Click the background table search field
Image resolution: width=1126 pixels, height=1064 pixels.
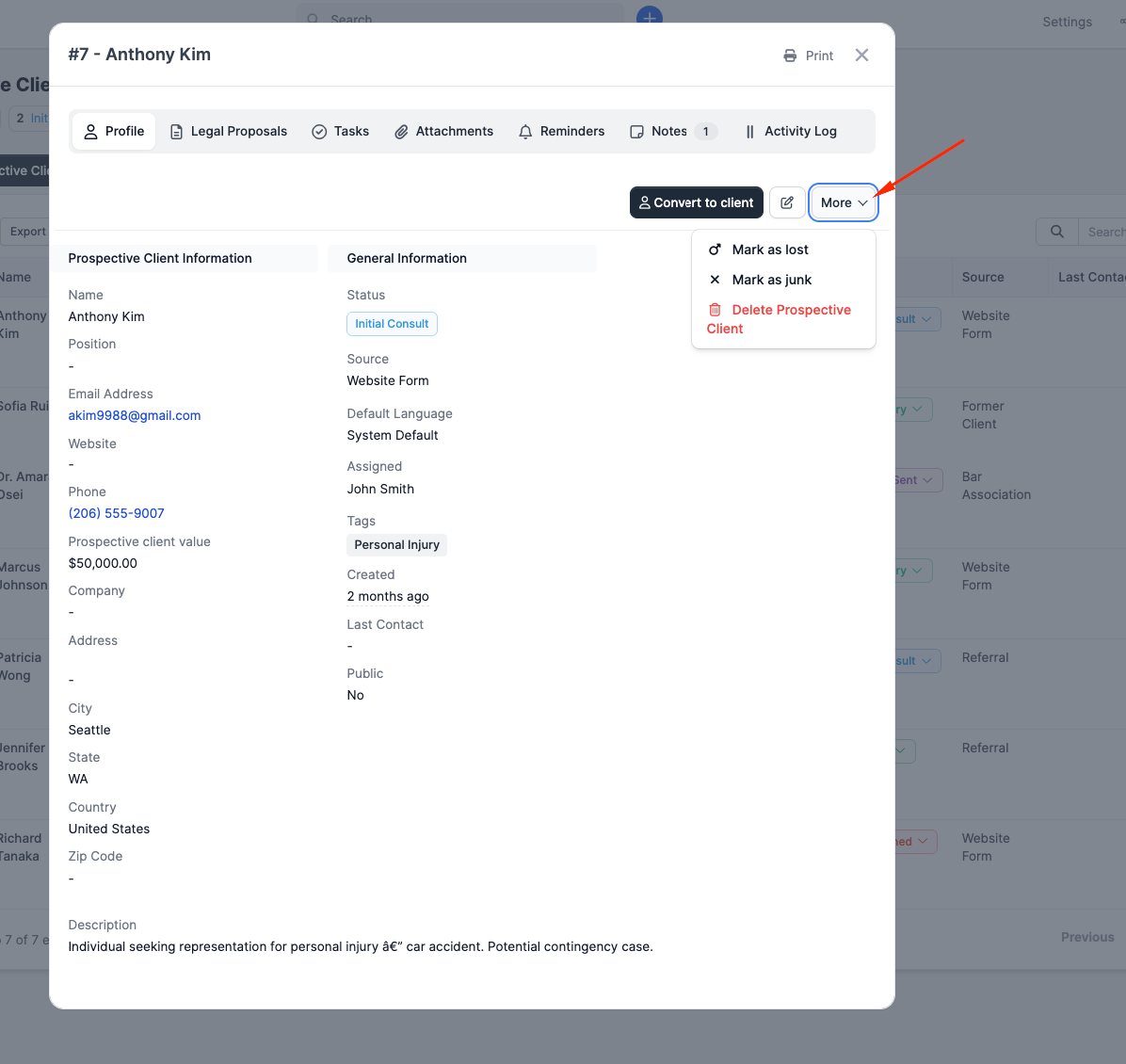point(1102,232)
